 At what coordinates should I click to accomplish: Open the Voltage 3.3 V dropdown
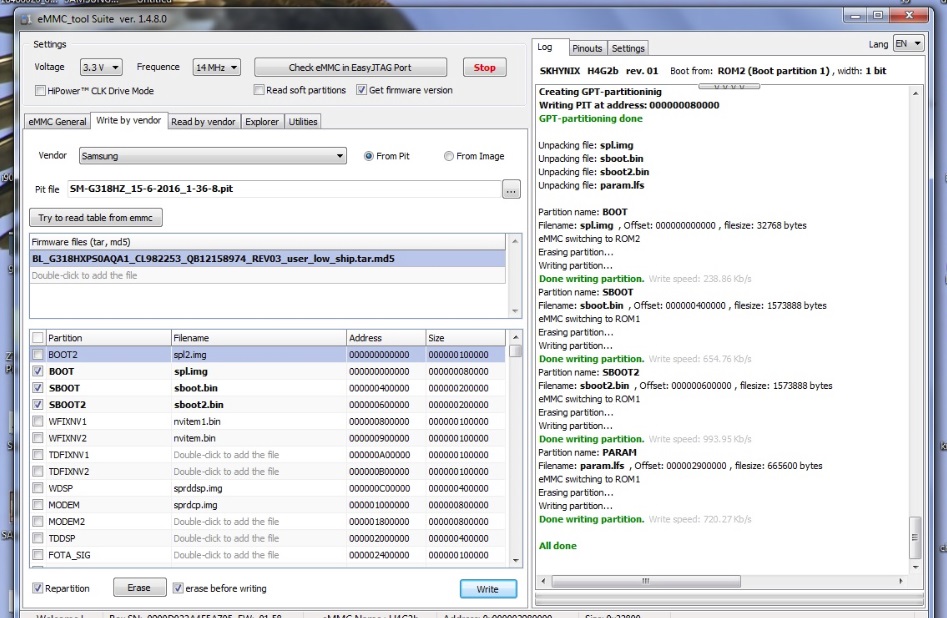pyautogui.click(x=101, y=67)
